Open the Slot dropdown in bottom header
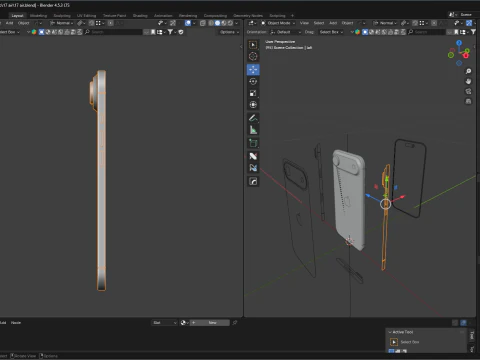Screen dimensions: 480x360 [x=164, y=322]
